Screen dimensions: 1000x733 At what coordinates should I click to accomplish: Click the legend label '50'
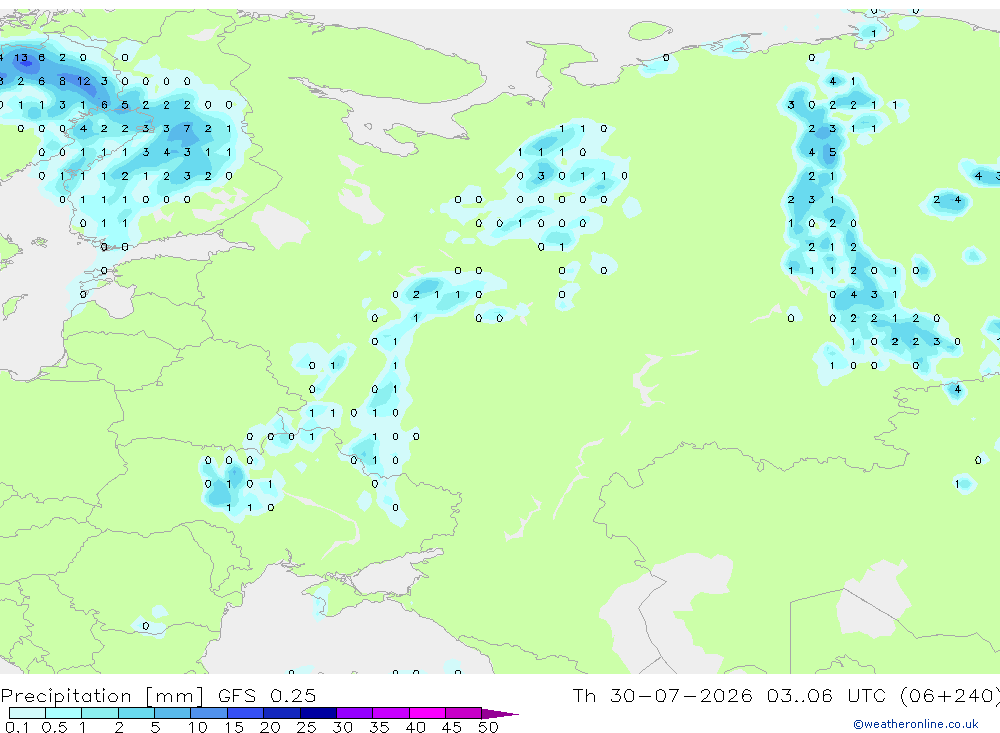tap(488, 727)
